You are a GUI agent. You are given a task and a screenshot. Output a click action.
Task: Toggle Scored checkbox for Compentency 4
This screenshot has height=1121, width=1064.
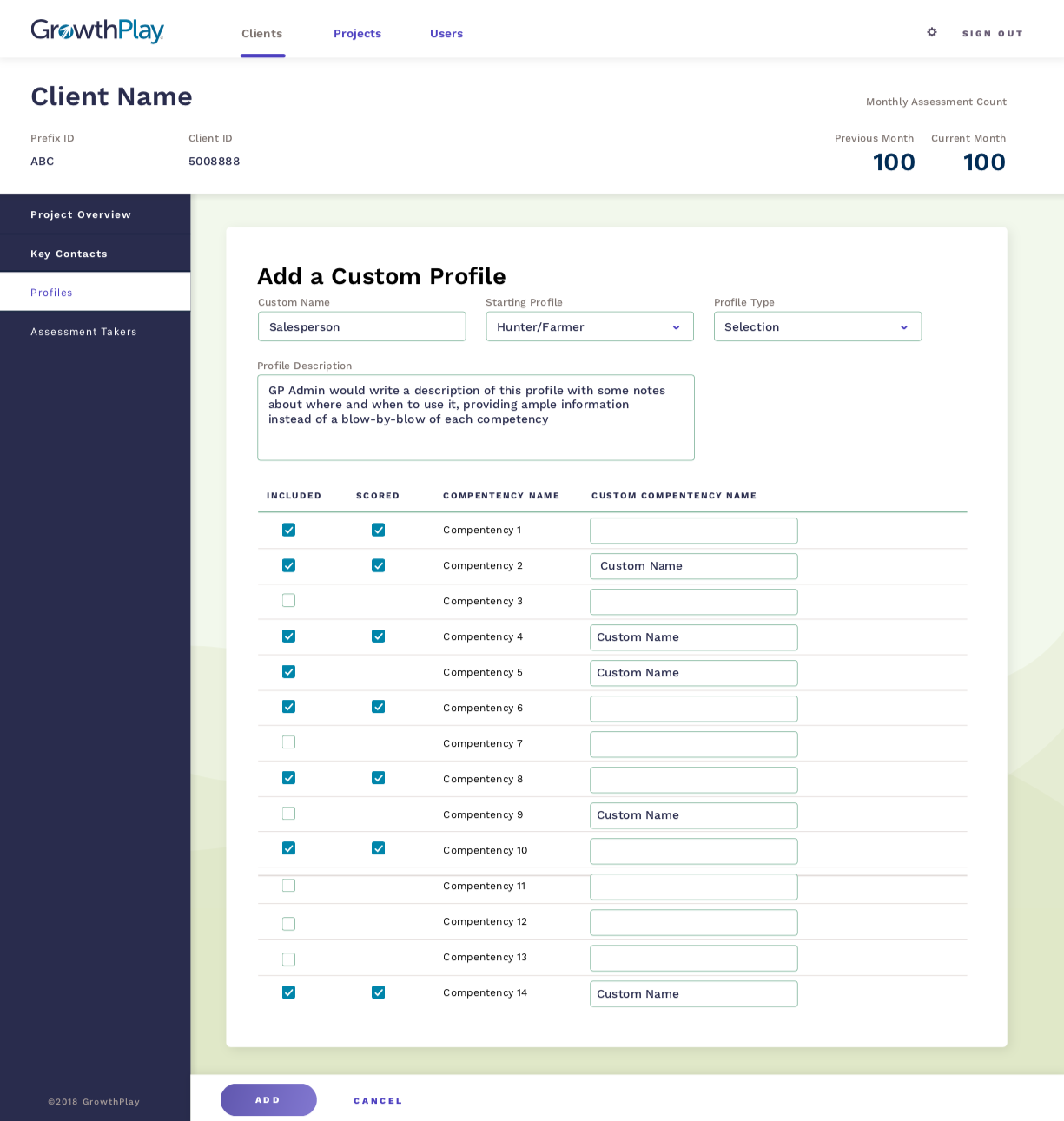coord(378,636)
